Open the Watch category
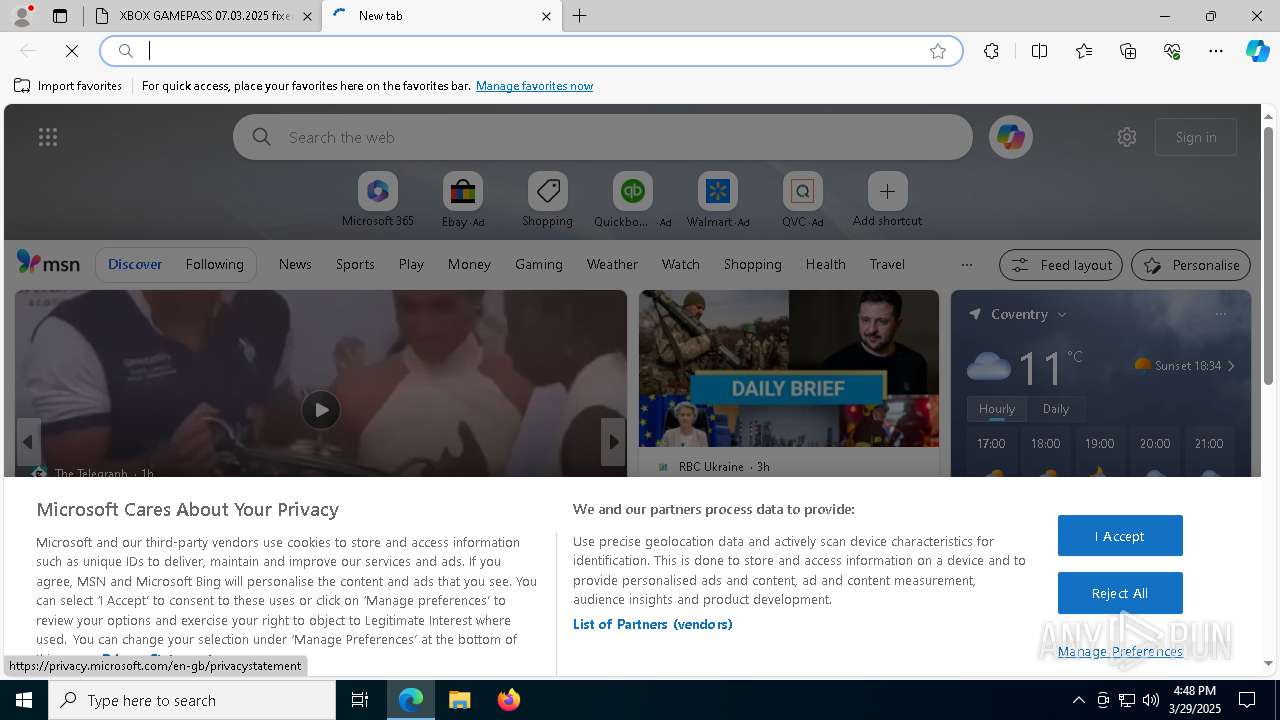 tap(681, 264)
